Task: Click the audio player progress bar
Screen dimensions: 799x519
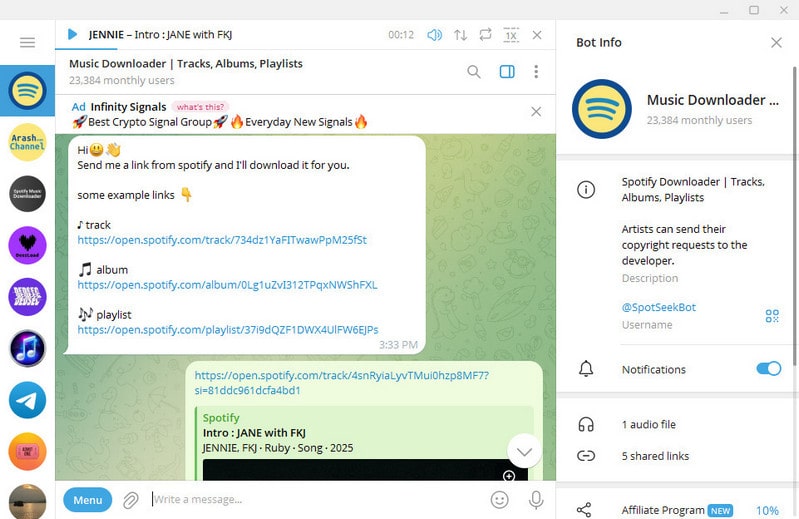Action: pos(305,49)
